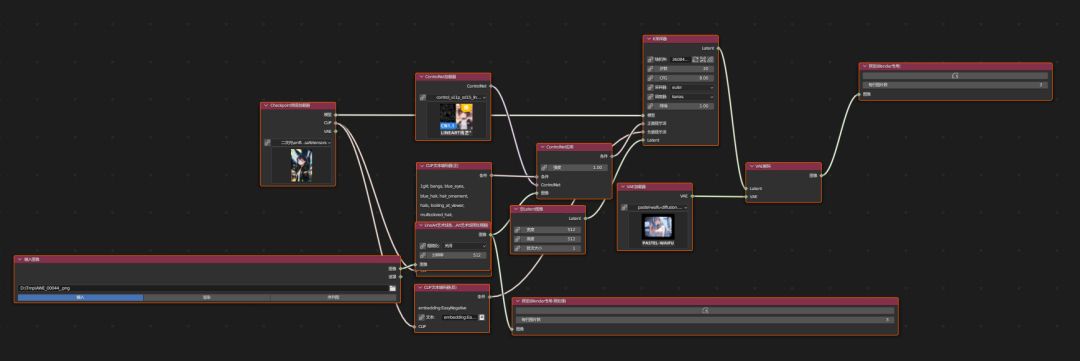Click the link icon beside Latent height 512
1080x361 pixels.
pos(517,238)
